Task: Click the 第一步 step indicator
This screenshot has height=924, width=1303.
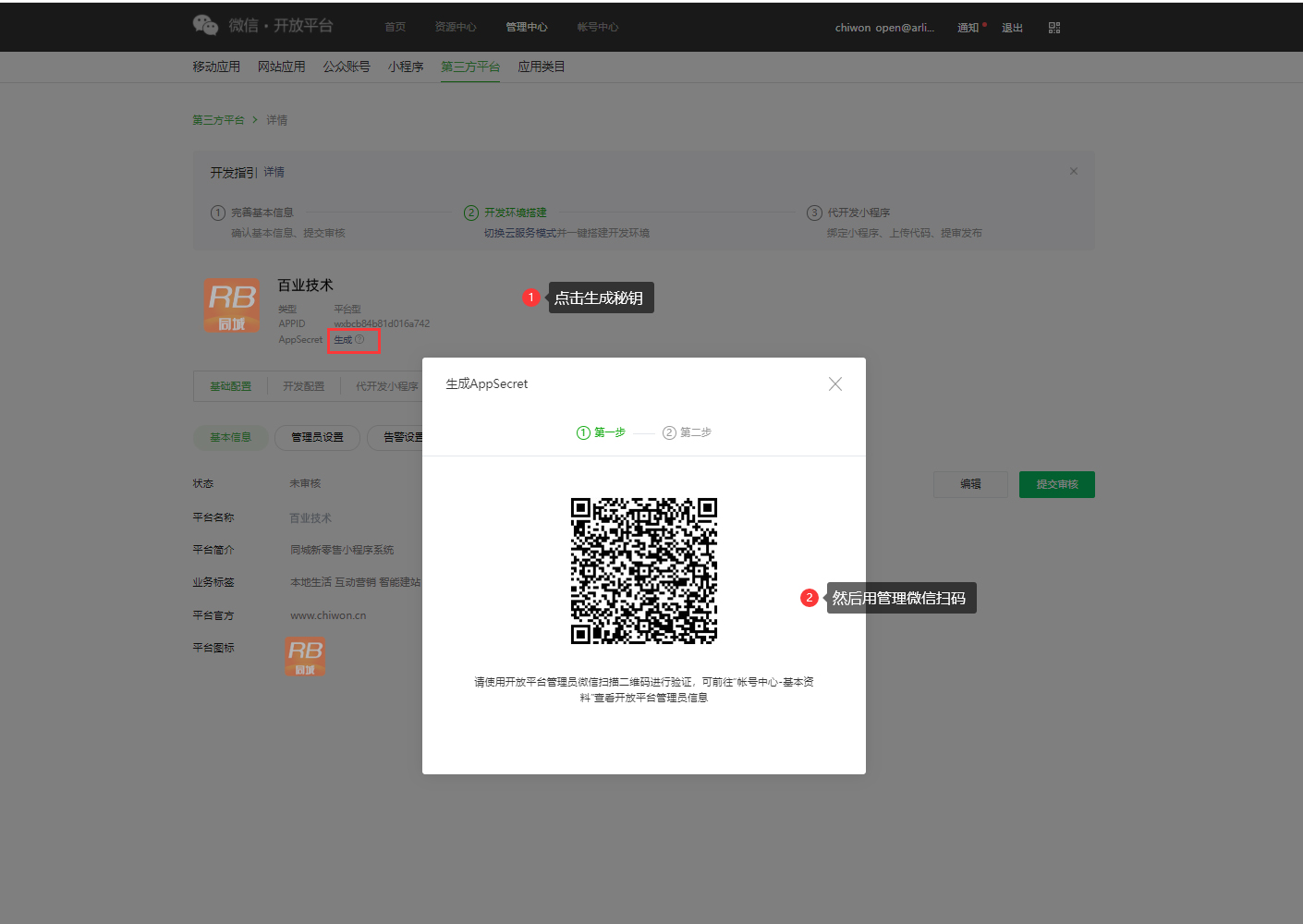Action: coord(601,432)
